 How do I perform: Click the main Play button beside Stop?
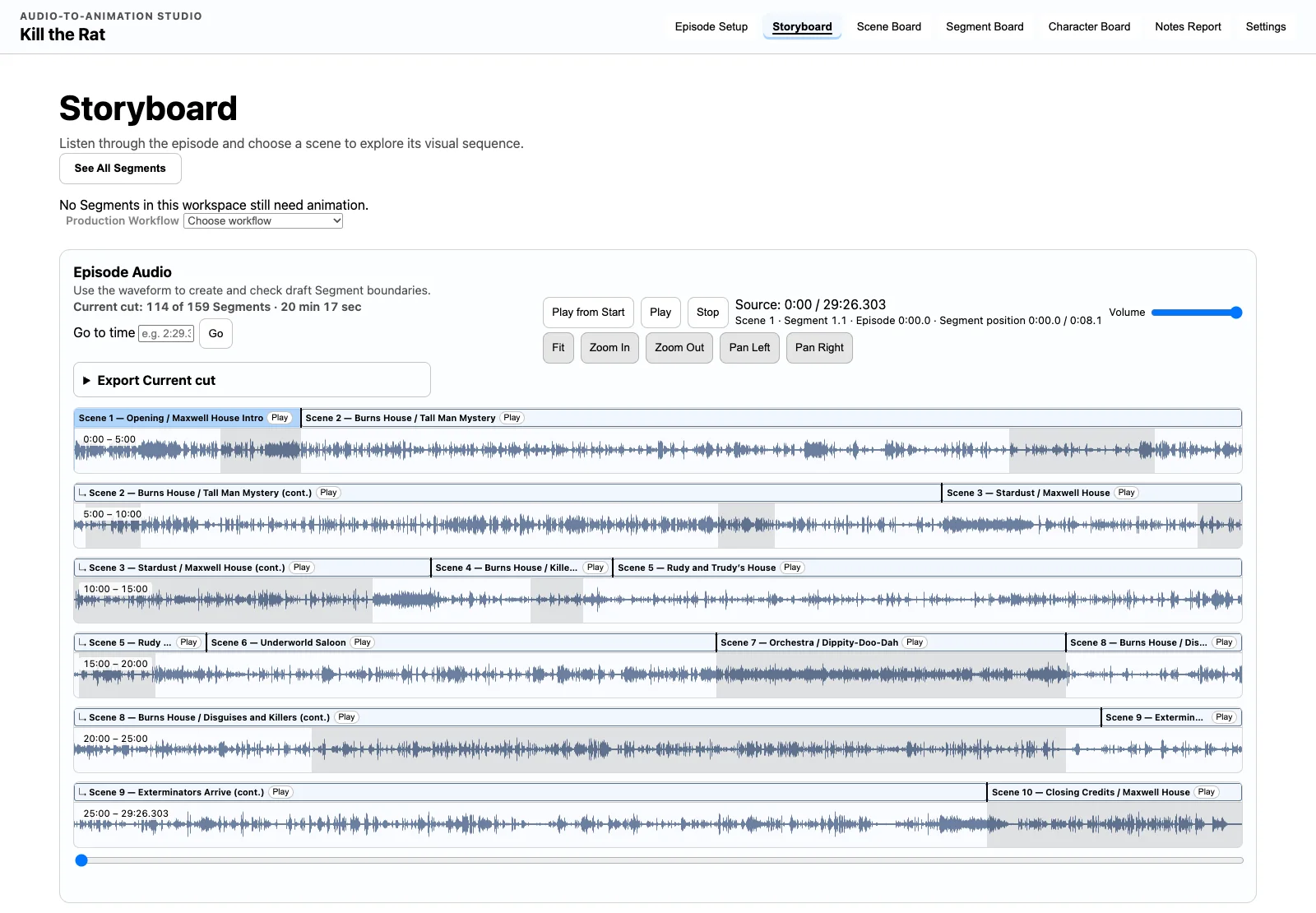tap(660, 313)
